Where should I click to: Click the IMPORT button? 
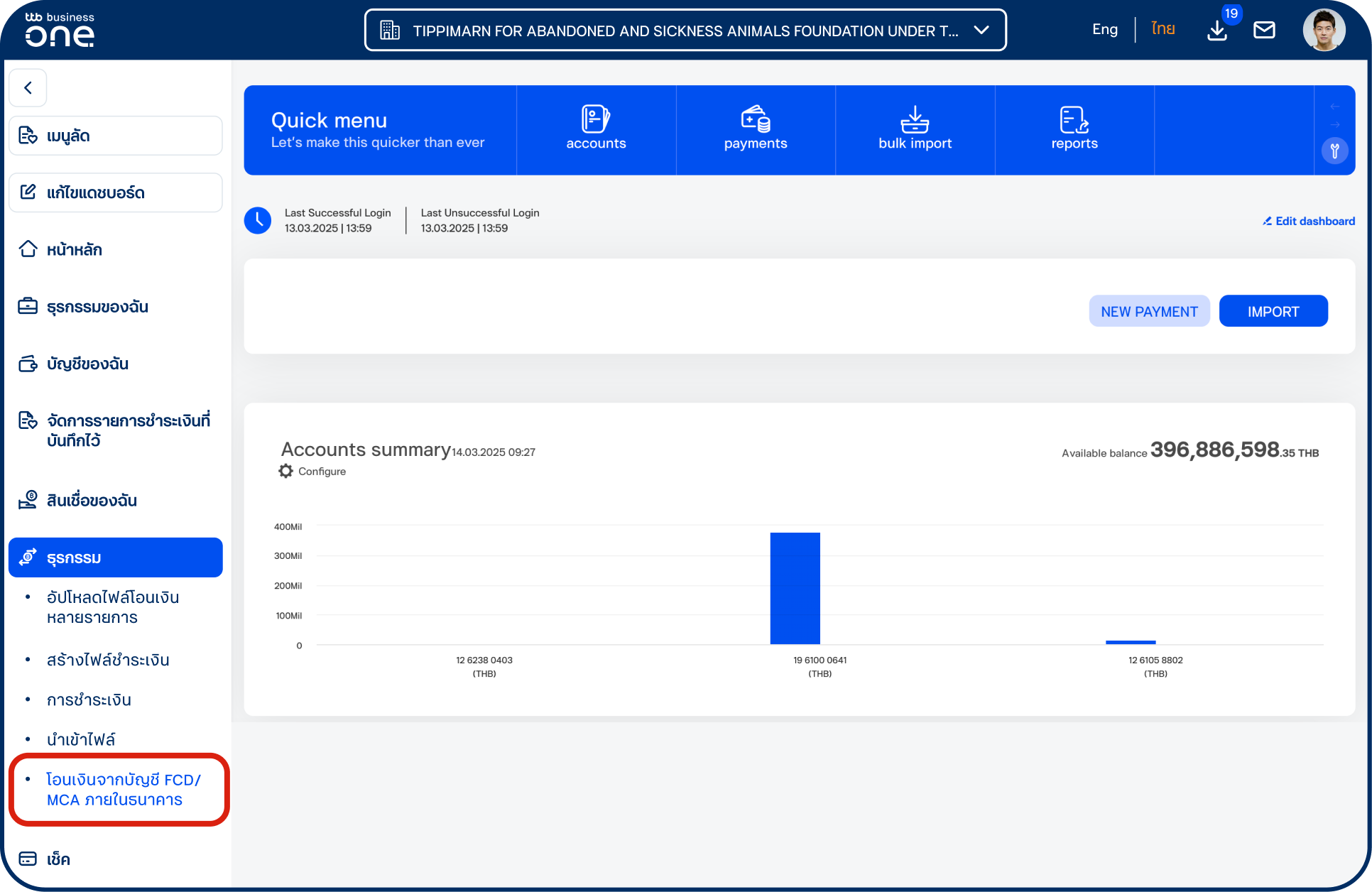(x=1273, y=311)
